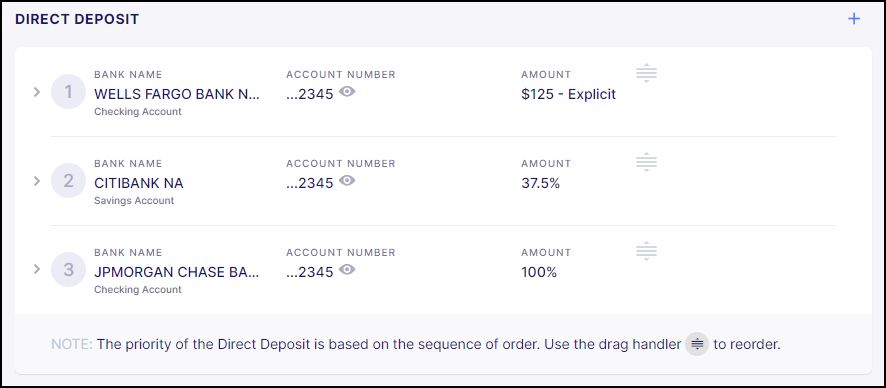Add a new direct deposit with plus icon
The image size is (886, 388).
[854, 19]
